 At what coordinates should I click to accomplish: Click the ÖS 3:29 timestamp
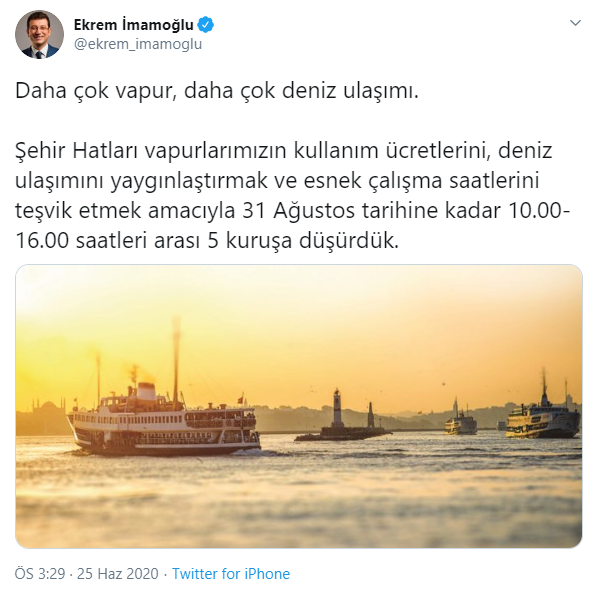[x=40, y=574]
